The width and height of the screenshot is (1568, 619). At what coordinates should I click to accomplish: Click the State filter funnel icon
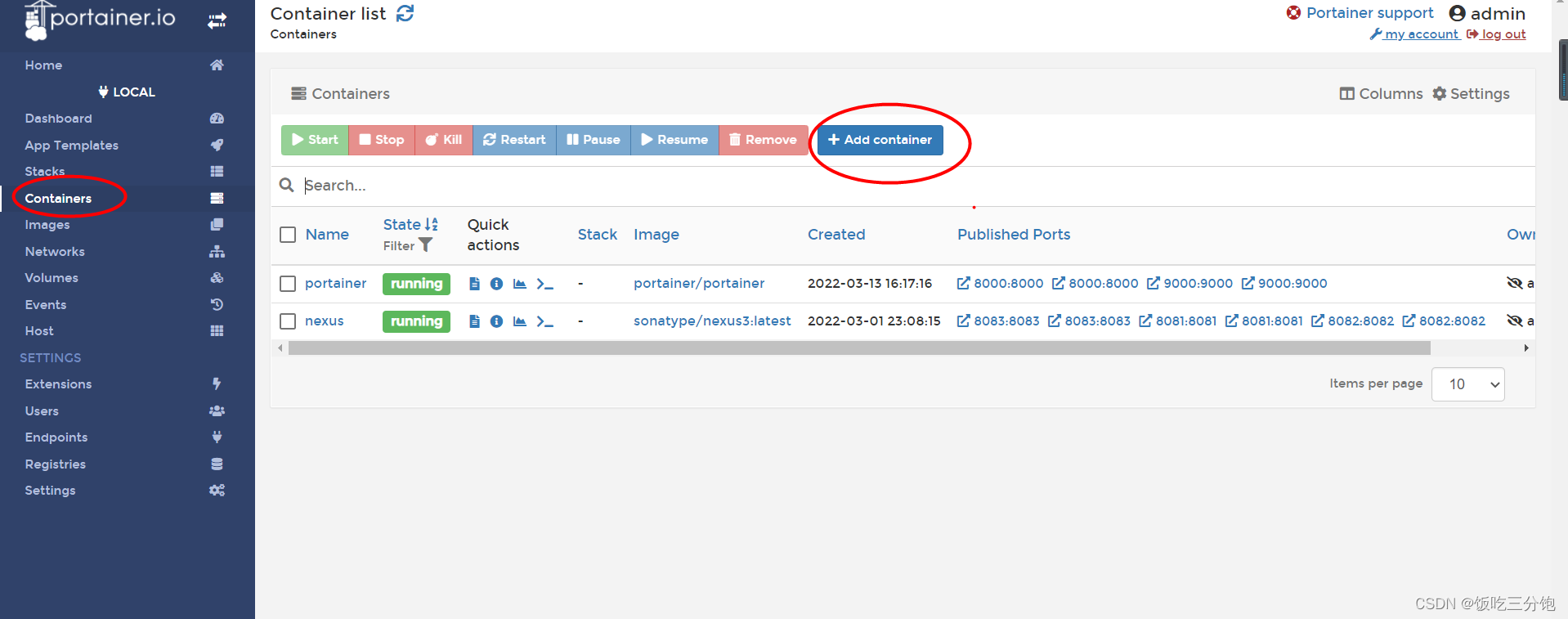425,245
